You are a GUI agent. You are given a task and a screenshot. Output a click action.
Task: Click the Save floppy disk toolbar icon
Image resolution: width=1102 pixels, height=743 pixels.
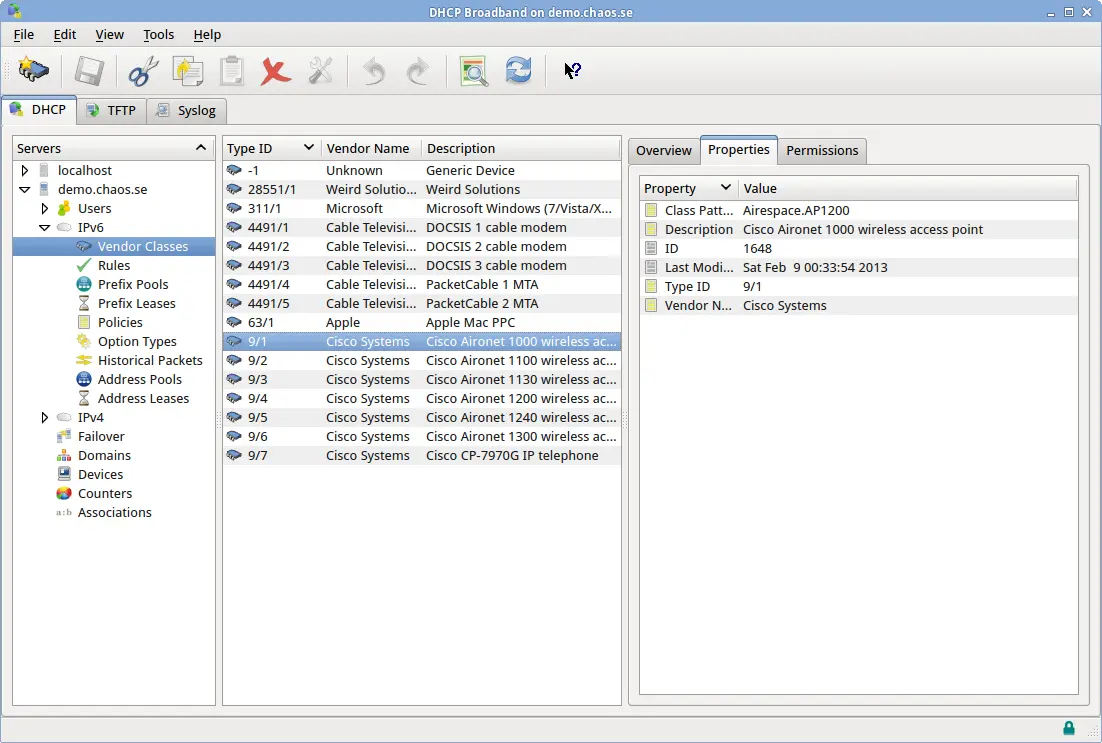(x=89, y=71)
